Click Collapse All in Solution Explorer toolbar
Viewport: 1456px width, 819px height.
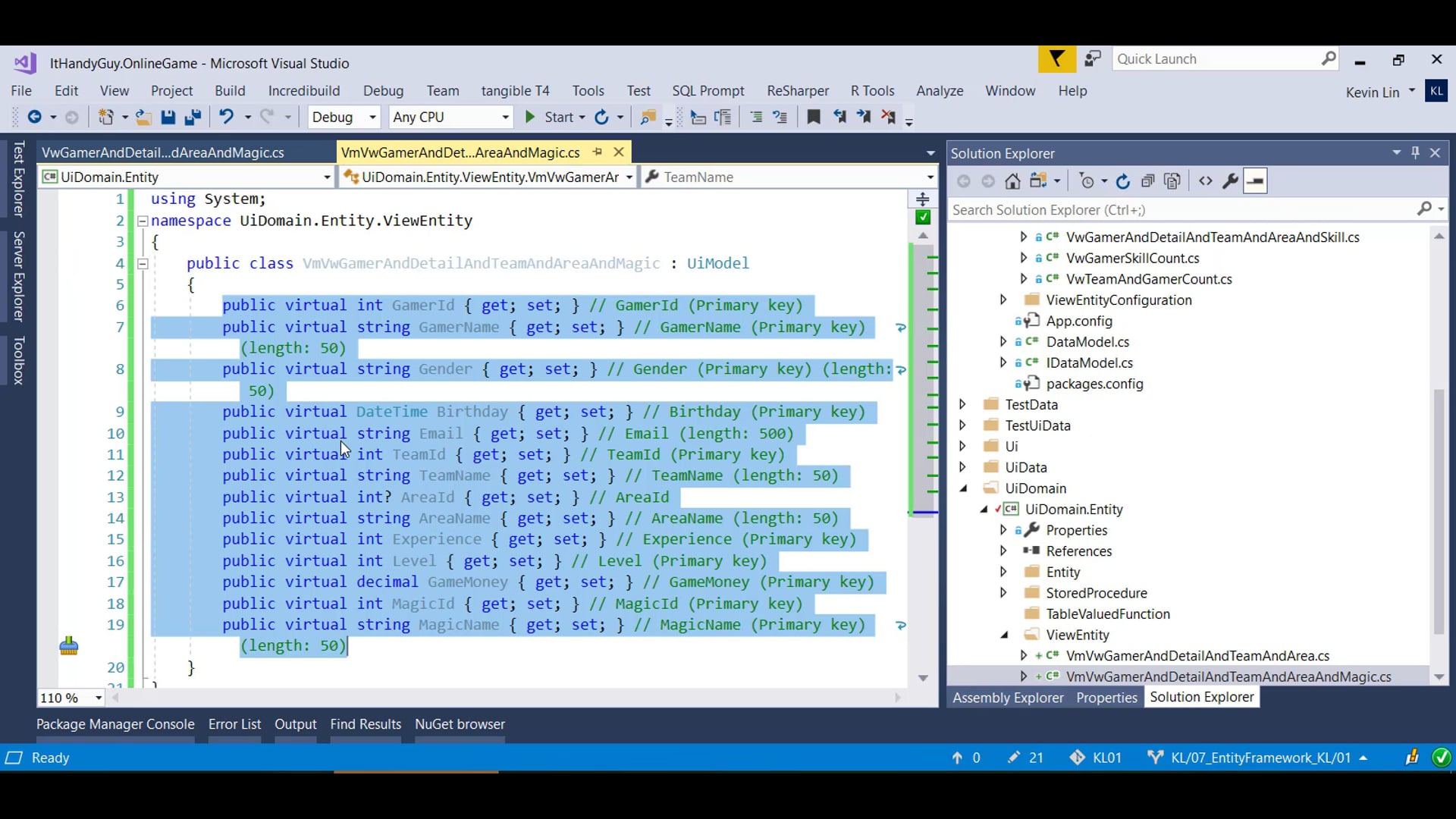pyautogui.click(x=1147, y=181)
